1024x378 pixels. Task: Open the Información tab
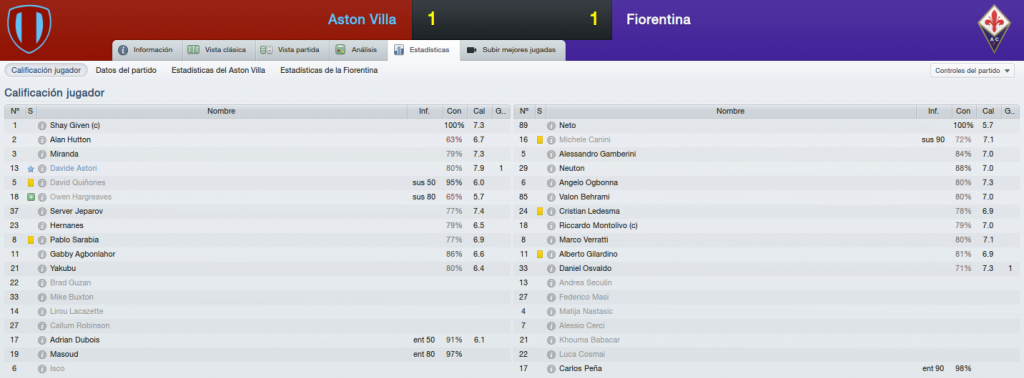(x=146, y=50)
